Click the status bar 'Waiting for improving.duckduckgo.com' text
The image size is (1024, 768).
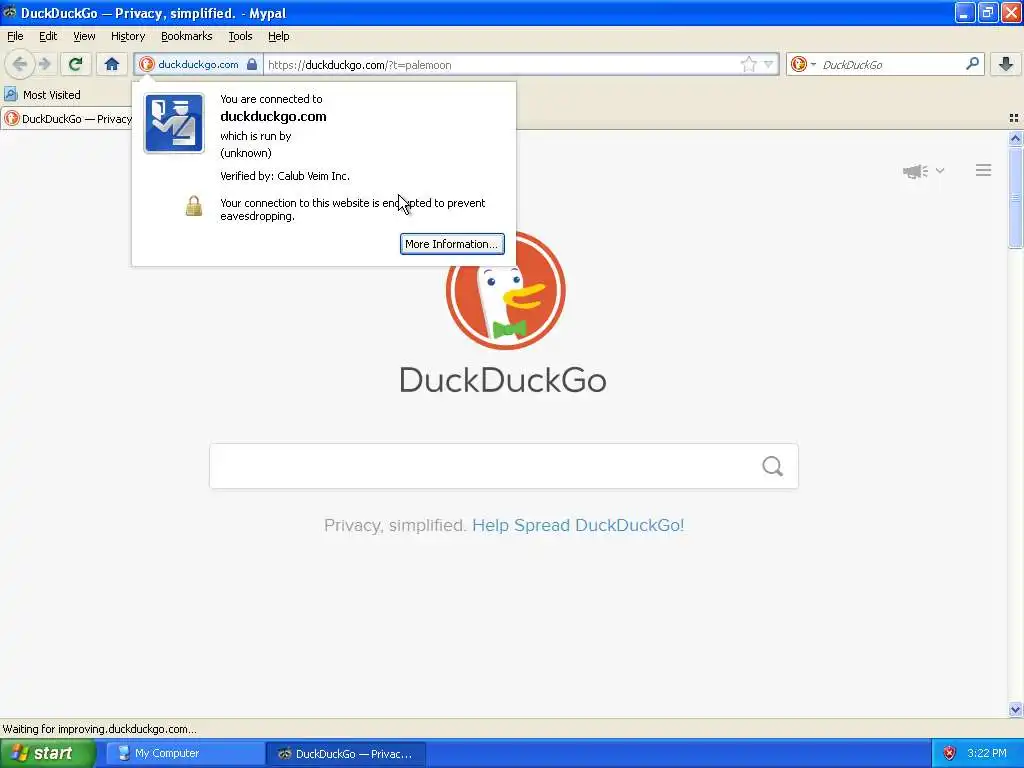tap(99, 729)
